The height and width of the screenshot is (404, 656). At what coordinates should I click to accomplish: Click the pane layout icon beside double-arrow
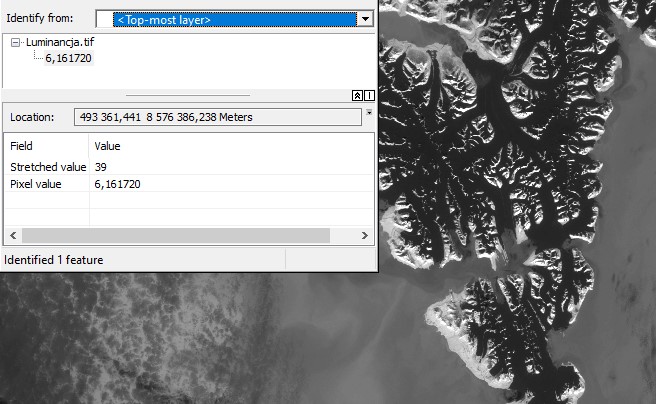[x=369, y=95]
